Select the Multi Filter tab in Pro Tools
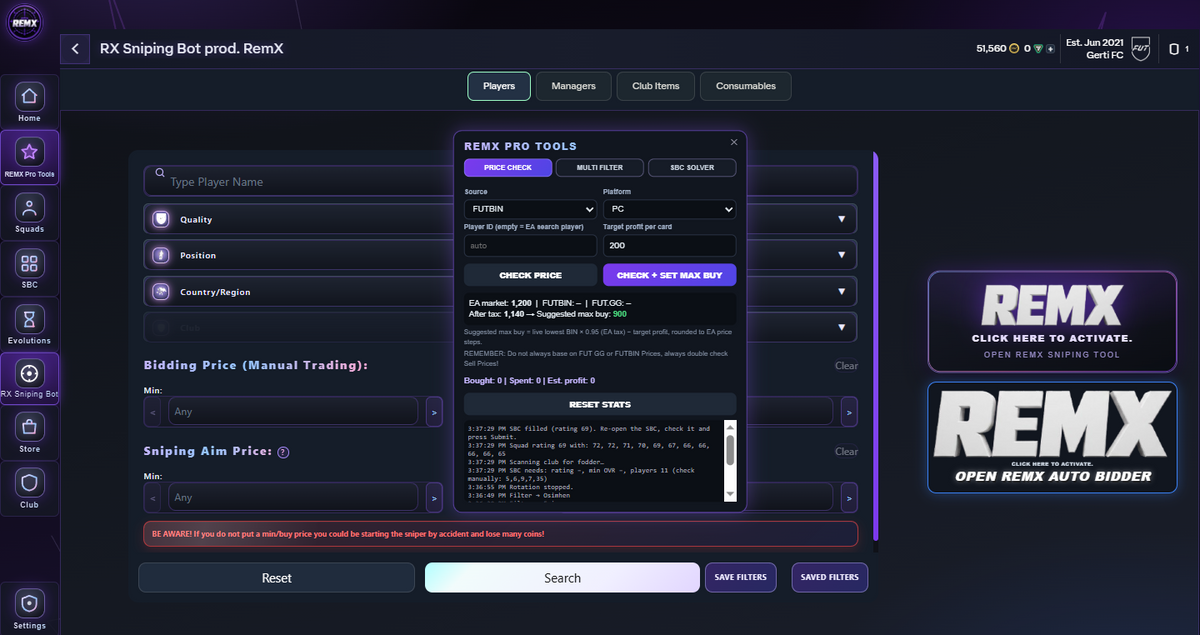1200x635 pixels. coord(600,167)
